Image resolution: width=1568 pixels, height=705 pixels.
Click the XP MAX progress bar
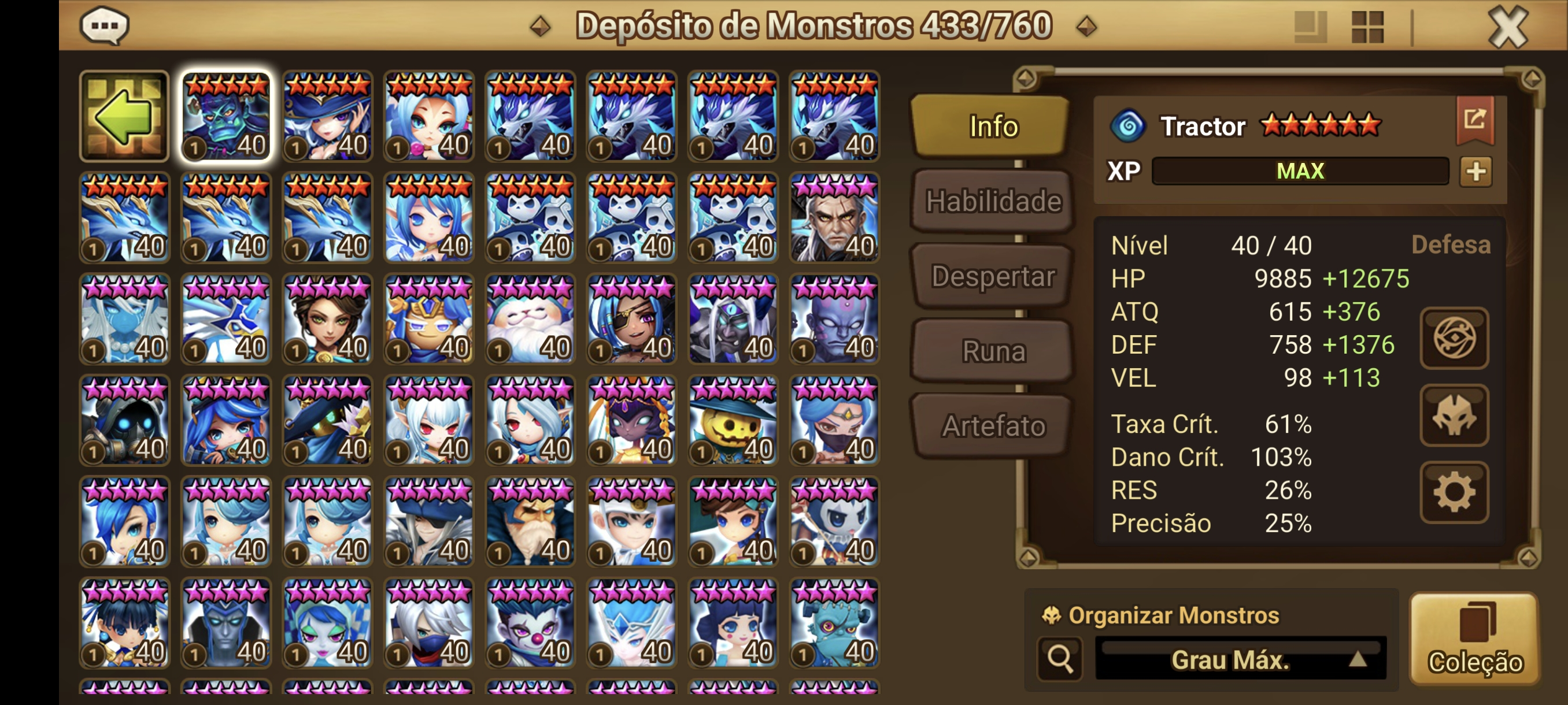[1300, 171]
